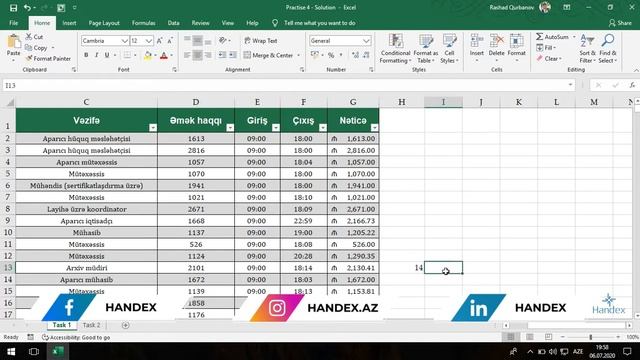The height and width of the screenshot is (360, 640).
Task: Switch to the Data ribbon tab
Action: (x=173, y=23)
